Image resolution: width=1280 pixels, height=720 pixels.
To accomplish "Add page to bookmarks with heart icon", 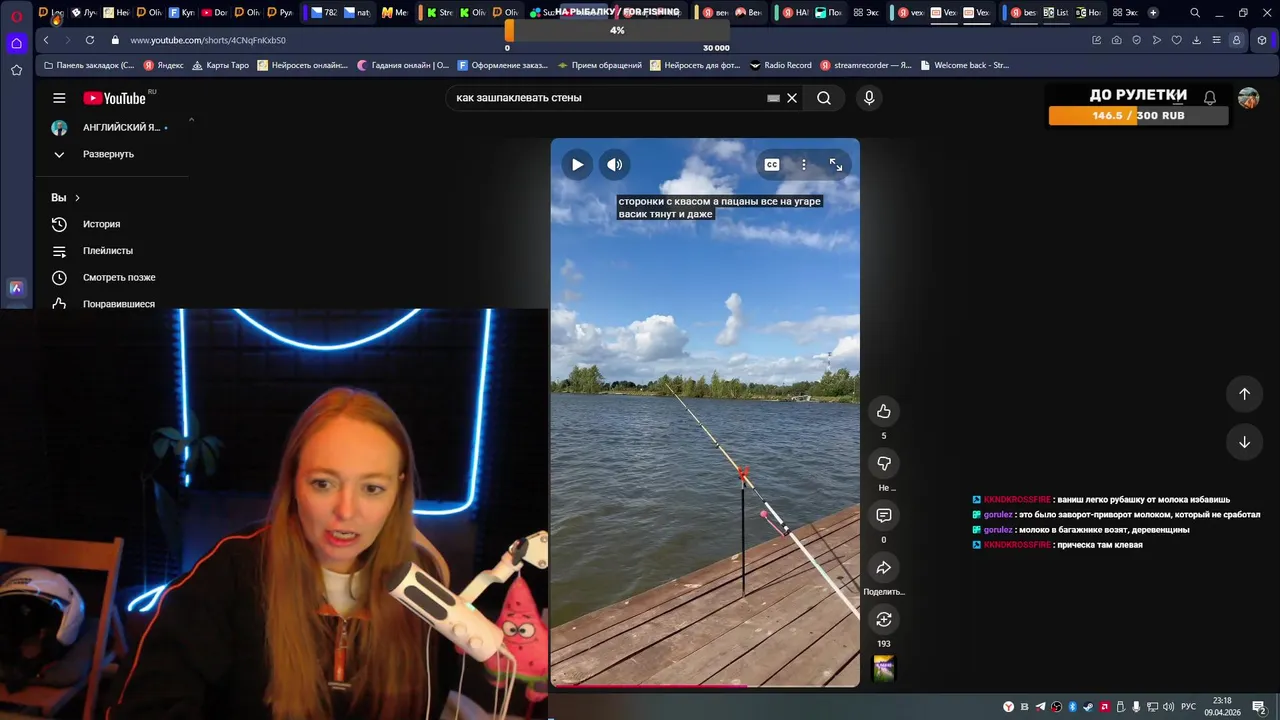I will click(1176, 40).
